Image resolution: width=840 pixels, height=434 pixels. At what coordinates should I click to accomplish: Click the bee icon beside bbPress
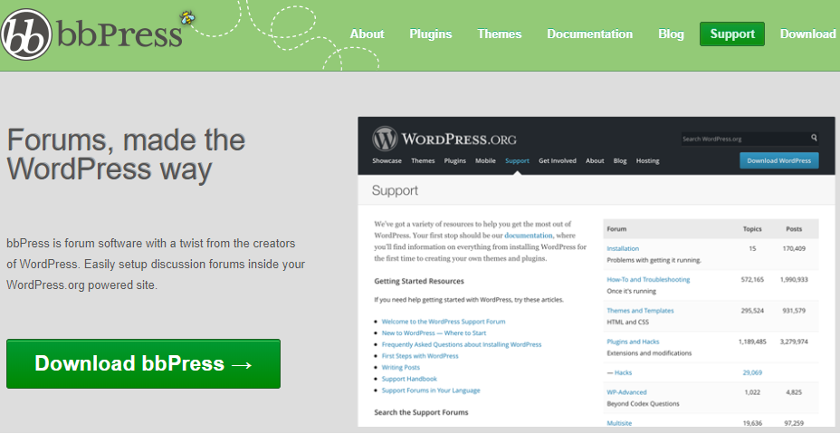tap(188, 18)
